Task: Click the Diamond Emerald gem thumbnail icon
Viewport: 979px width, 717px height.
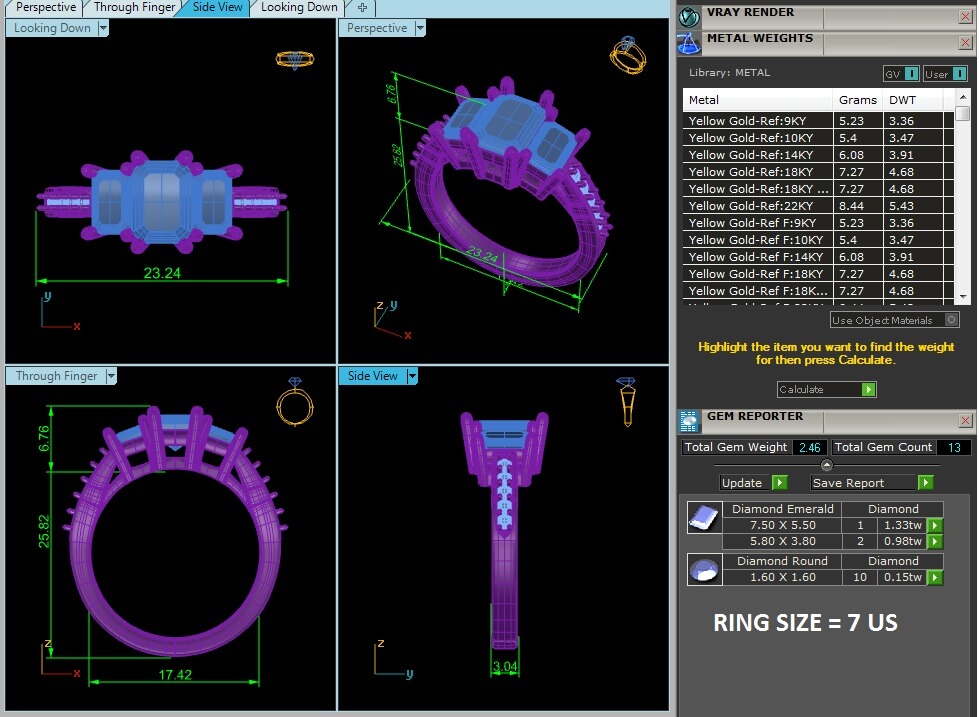Action: [x=704, y=518]
